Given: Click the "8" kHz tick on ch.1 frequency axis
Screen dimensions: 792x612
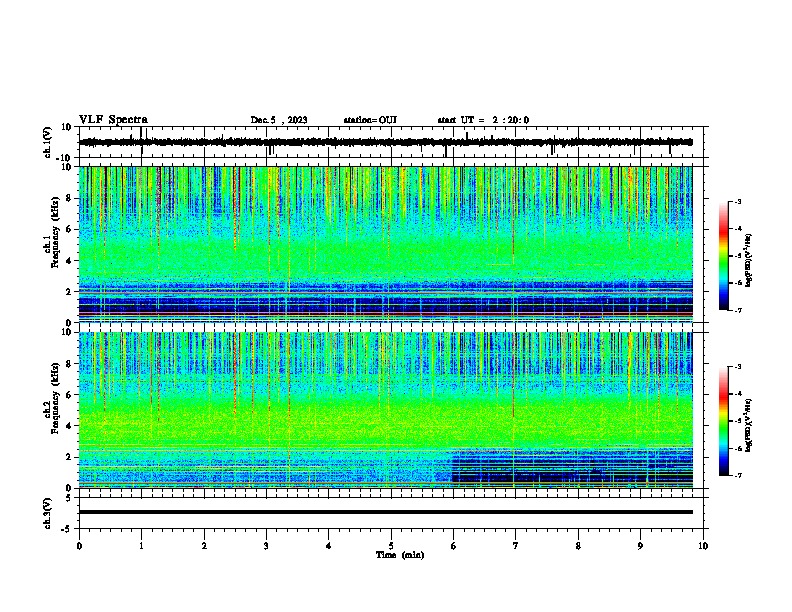Looking at the screenshot, I should click(70, 198).
